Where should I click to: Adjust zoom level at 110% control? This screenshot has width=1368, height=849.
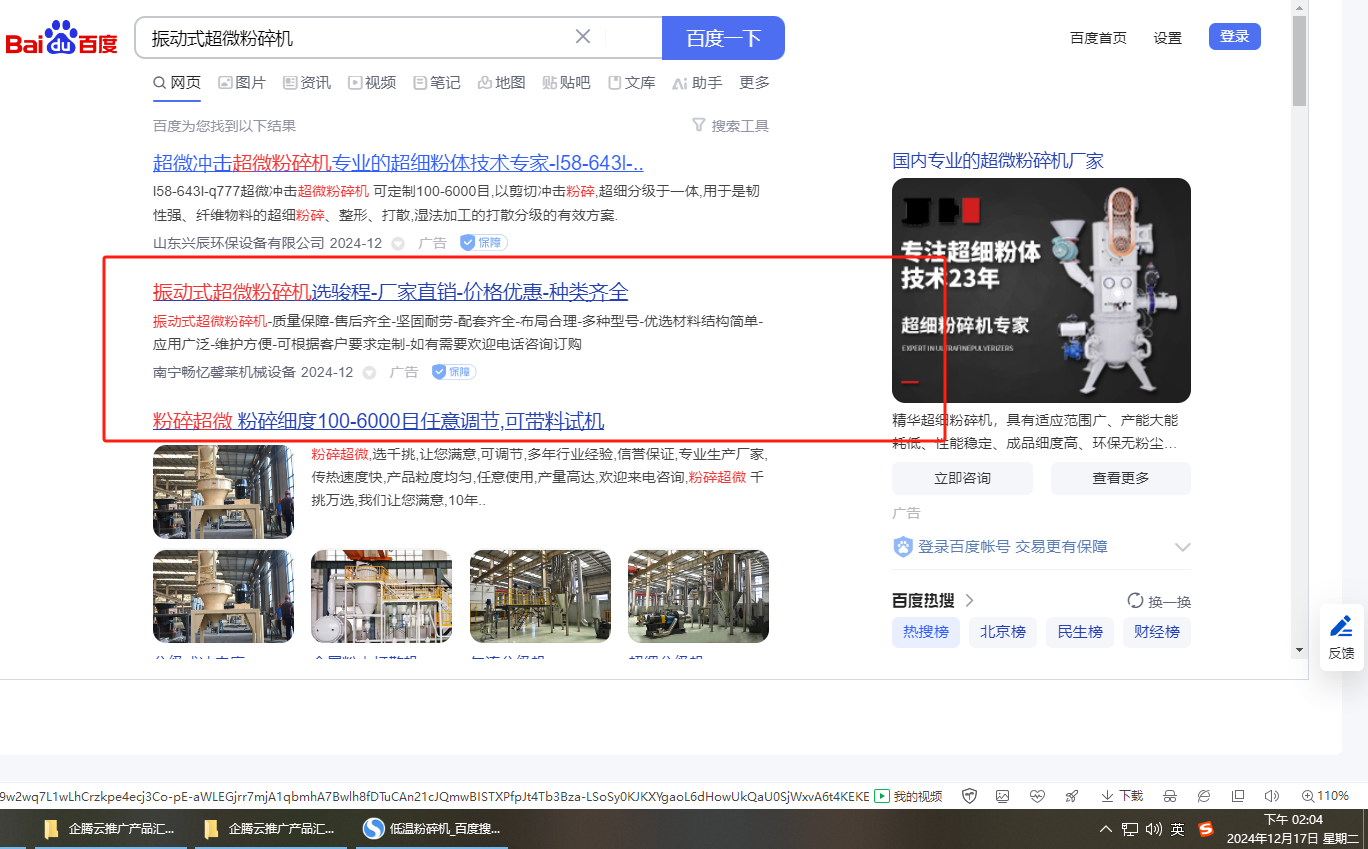coord(1327,796)
